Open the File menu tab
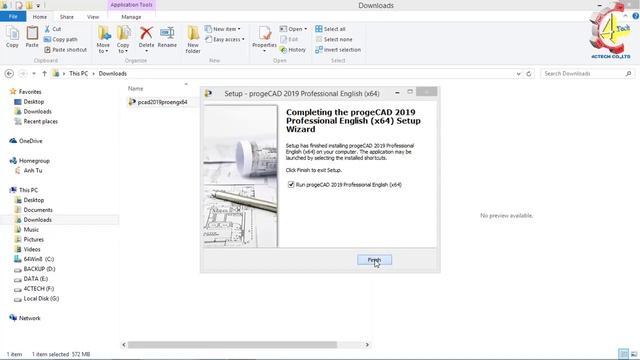This screenshot has width=640, height=360. 13,16
